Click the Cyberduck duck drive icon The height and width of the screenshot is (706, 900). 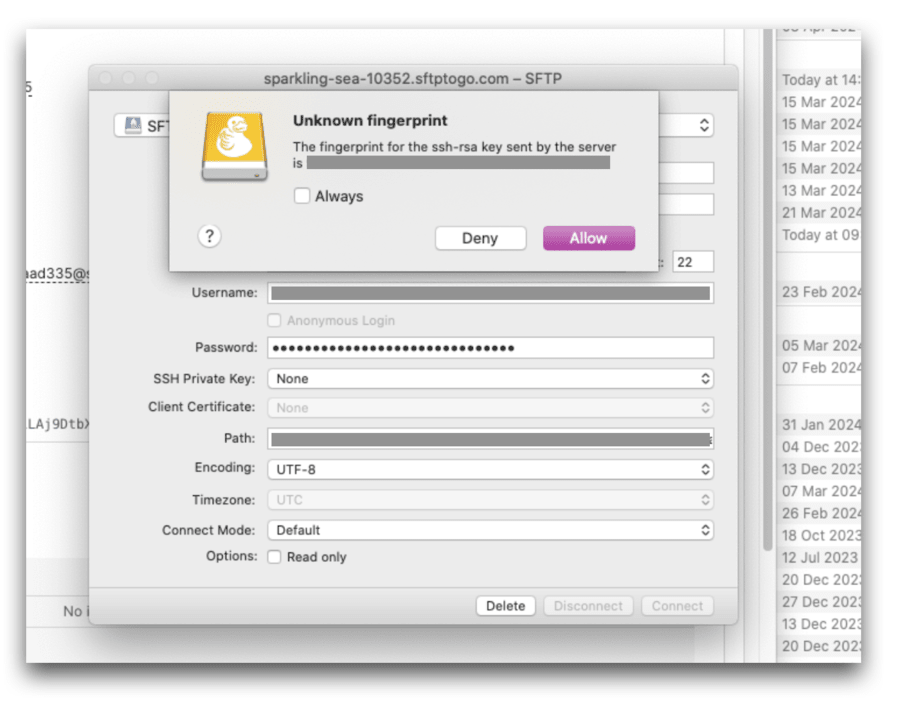(237, 145)
